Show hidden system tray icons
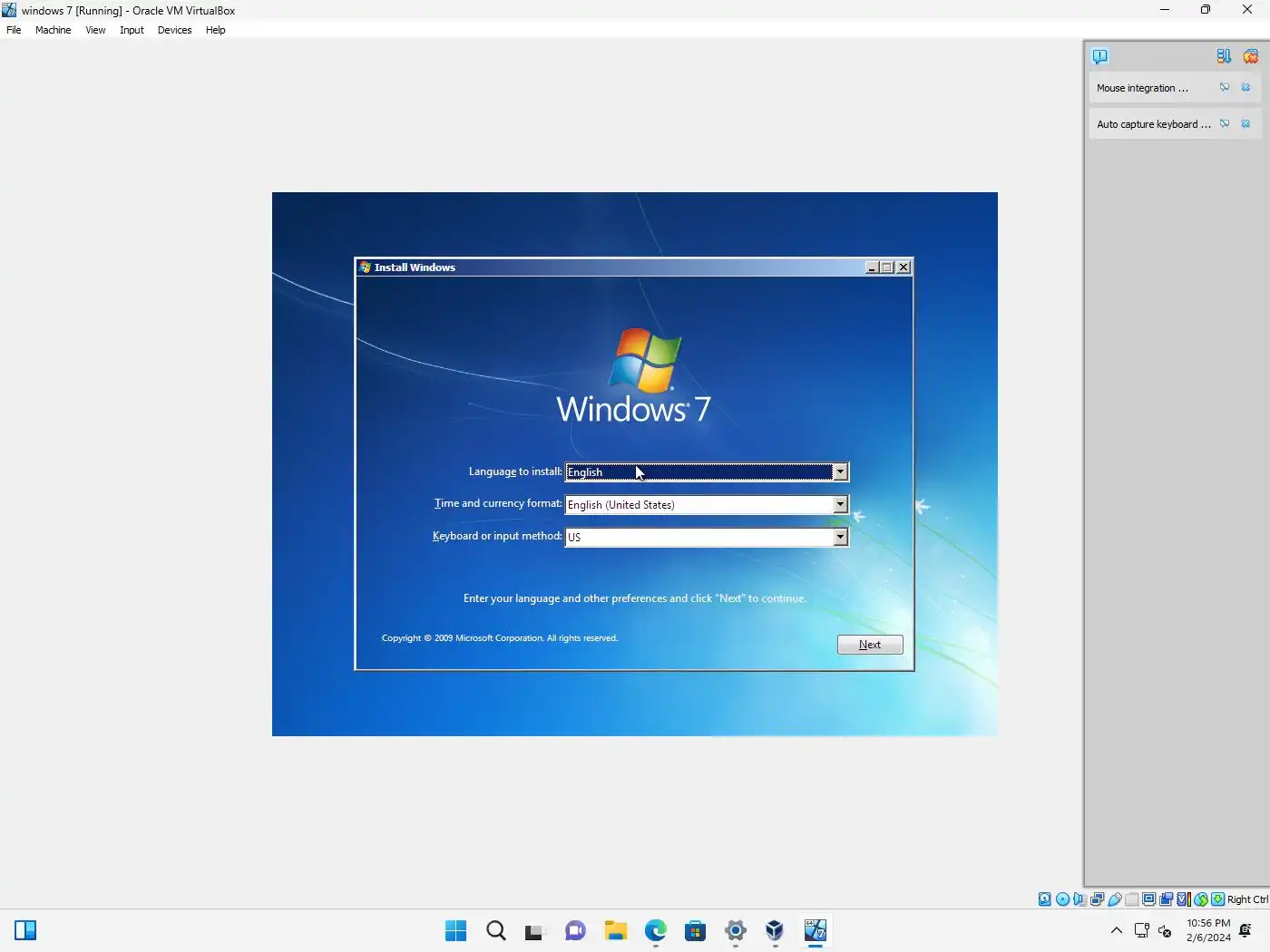 click(1117, 930)
